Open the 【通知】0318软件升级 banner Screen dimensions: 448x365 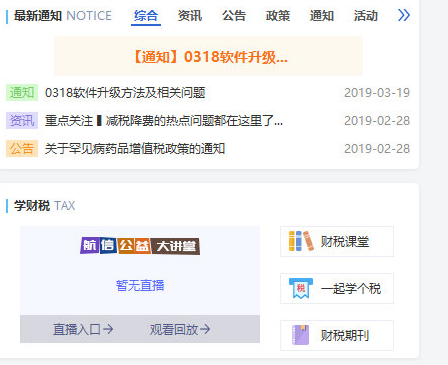click(209, 56)
